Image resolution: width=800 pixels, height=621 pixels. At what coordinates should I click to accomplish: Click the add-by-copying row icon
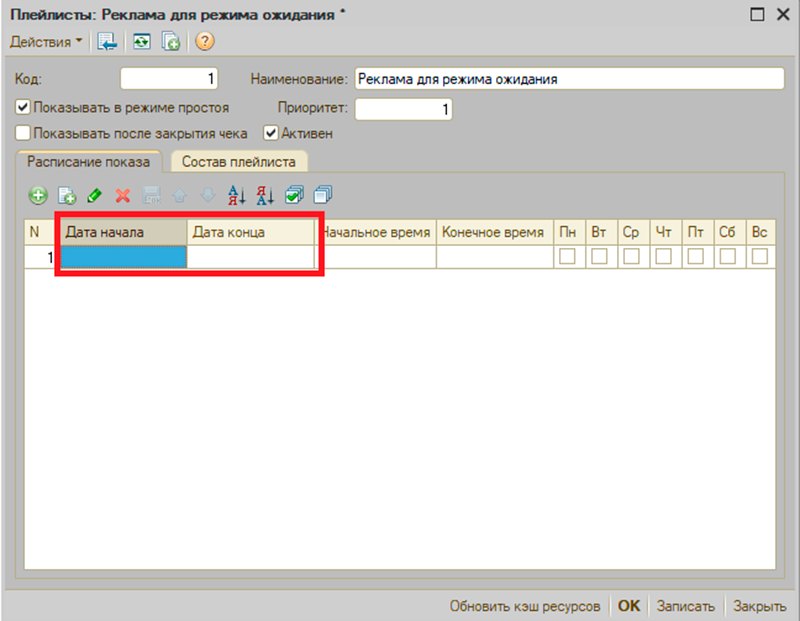pos(67,195)
